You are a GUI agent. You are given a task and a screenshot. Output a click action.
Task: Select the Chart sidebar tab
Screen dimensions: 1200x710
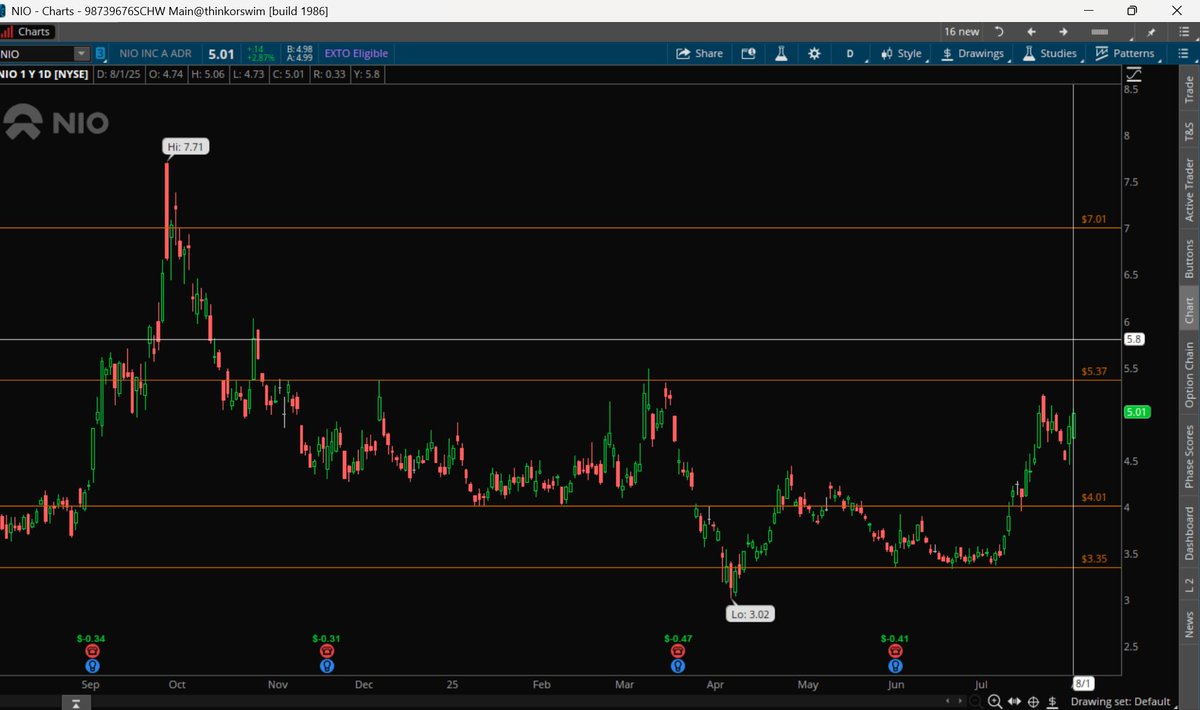pos(1189,311)
